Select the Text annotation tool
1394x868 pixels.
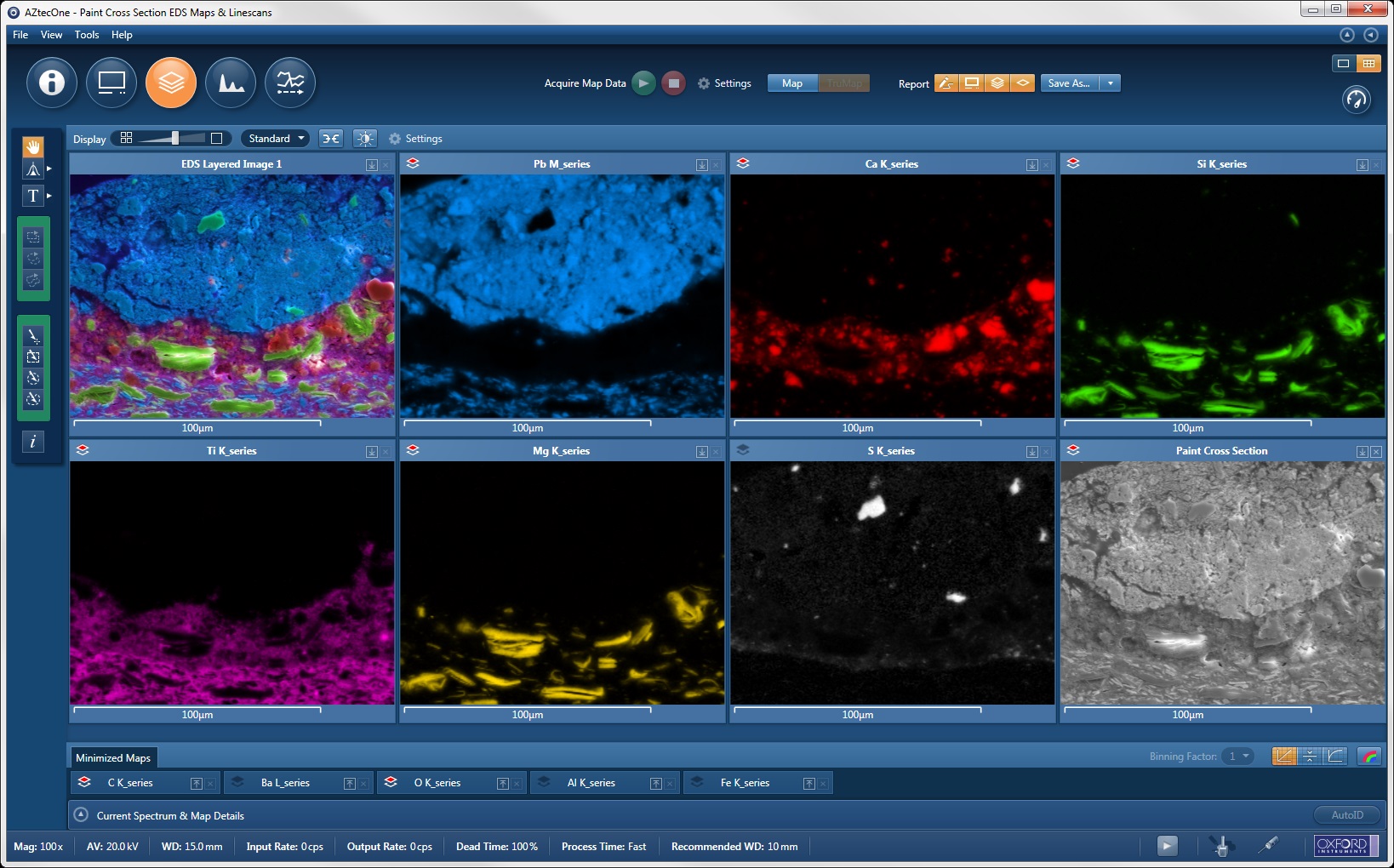coord(33,196)
